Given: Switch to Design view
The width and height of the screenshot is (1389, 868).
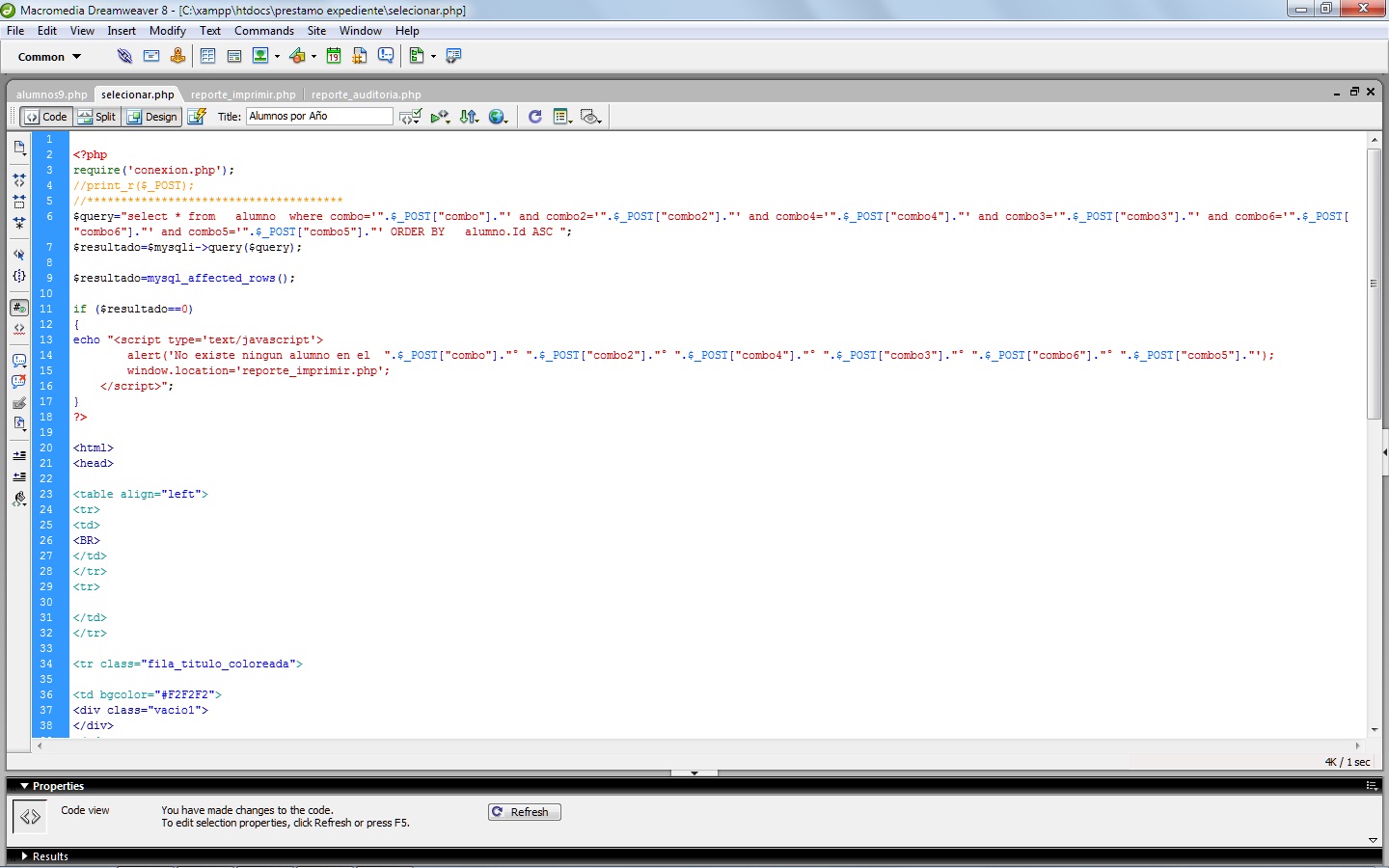Looking at the screenshot, I should 152,117.
